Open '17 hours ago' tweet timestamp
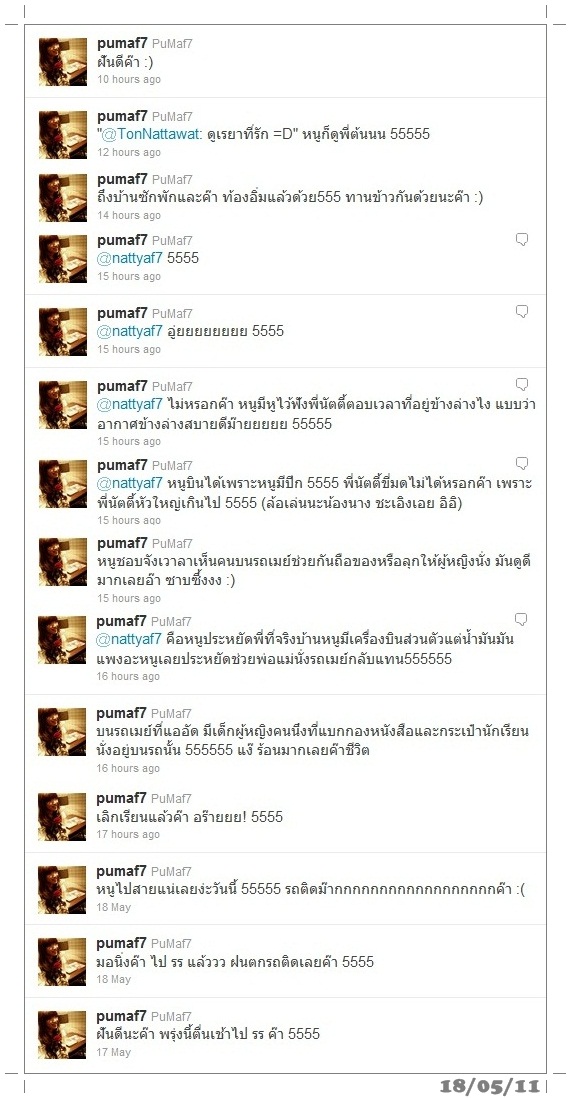This screenshot has width=571, height=1098. pos(128,835)
